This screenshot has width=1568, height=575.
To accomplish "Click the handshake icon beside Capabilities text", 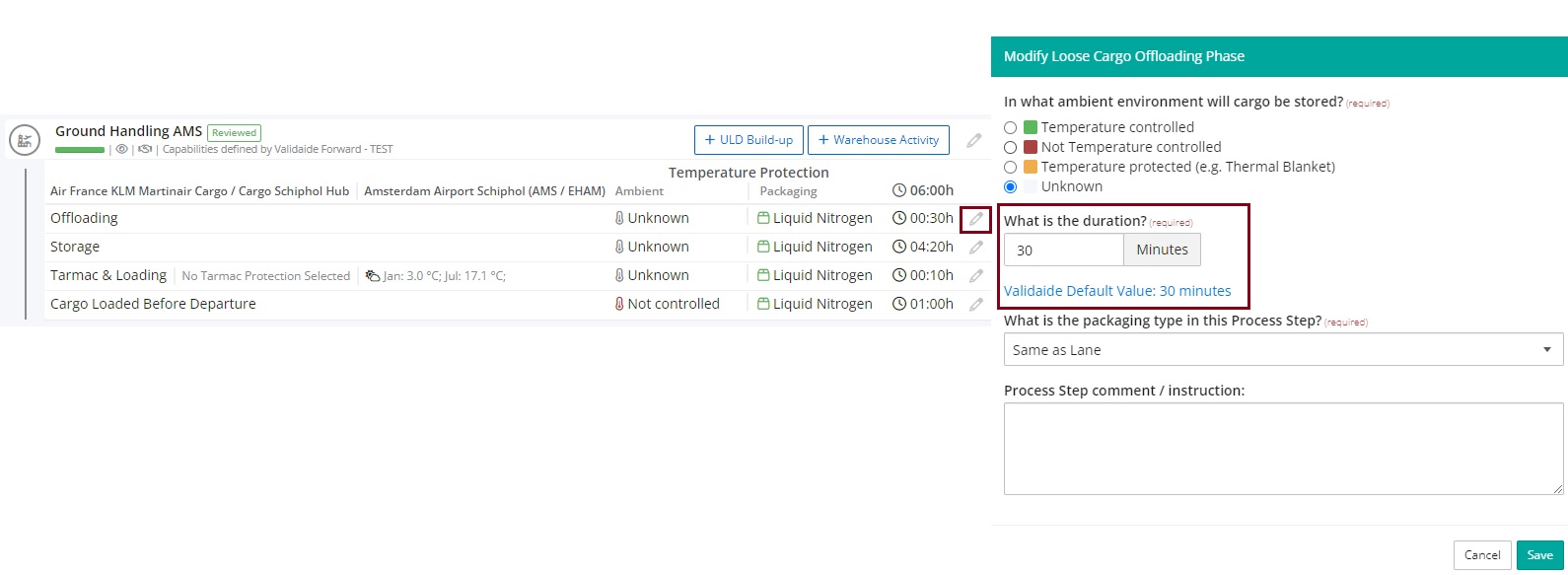I will (x=145, y=150).
